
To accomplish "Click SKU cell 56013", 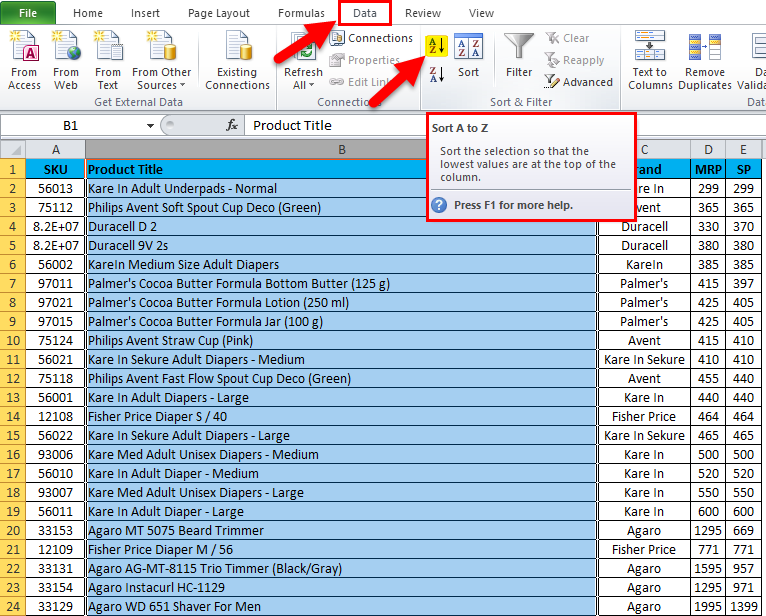I will [x=56, y=189].
